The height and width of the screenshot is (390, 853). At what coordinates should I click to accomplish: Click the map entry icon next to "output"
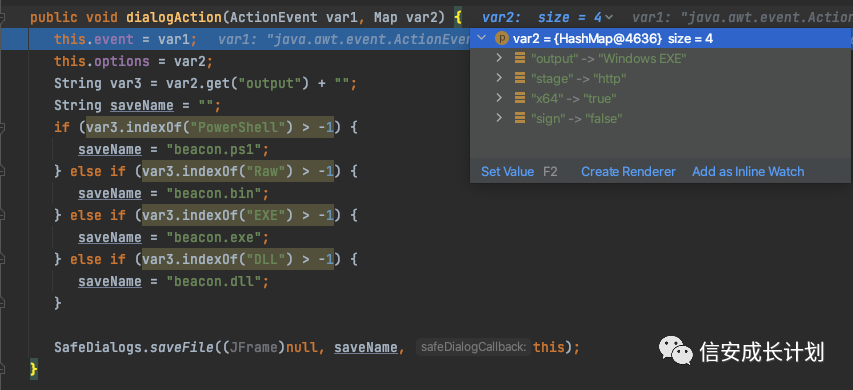click(x=520, y=58)
